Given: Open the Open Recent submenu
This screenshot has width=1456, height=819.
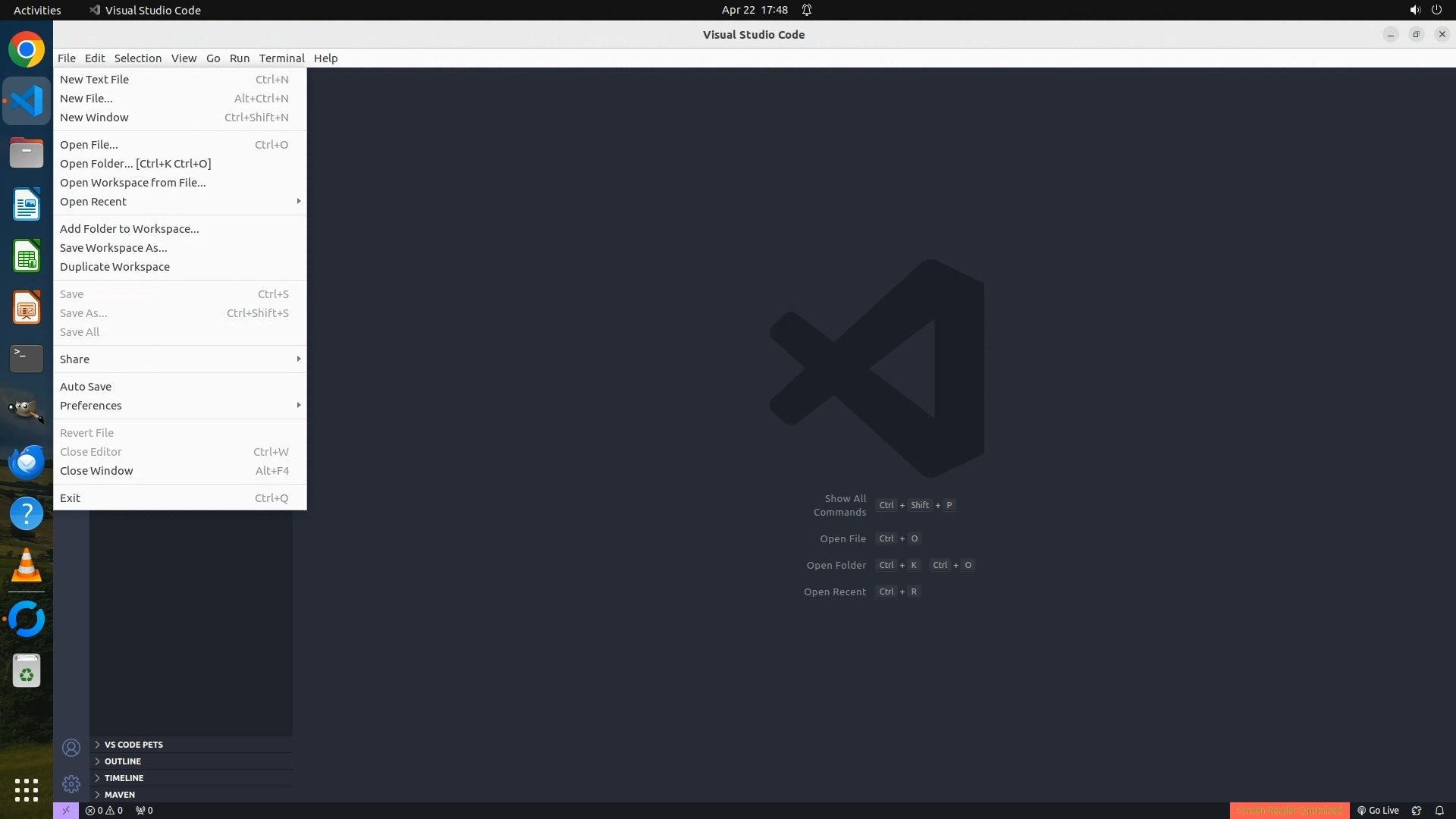Looking at the screenshot, I should coord(93,201).
